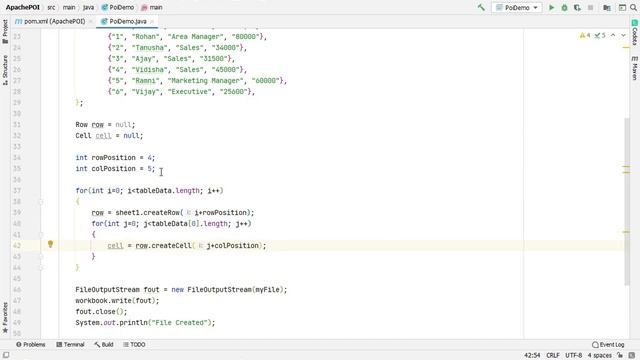Toggle the read-only lock icon
The height and width of the screenshot is (360, 640).
tap(620, 356)
